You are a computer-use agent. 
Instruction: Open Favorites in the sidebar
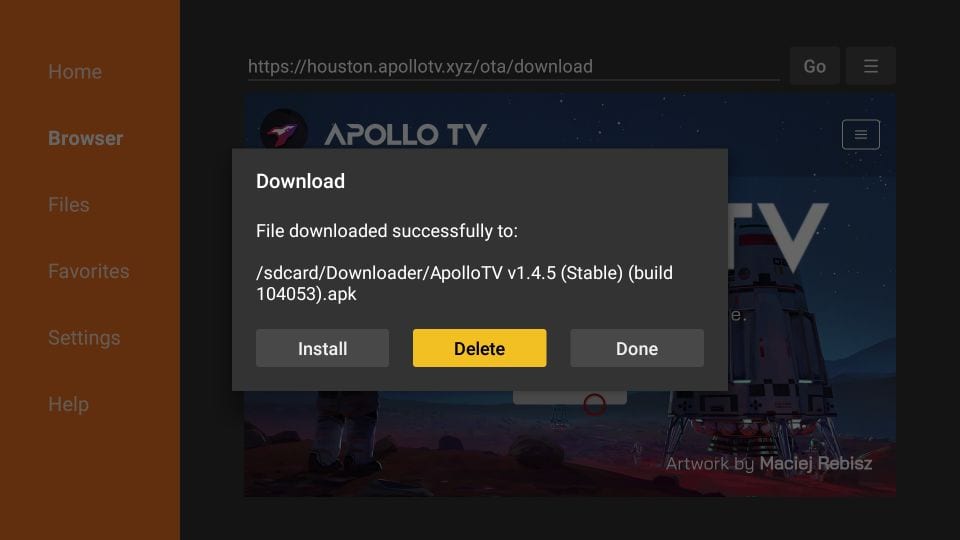pyautogui.click(x=89, y=271)
